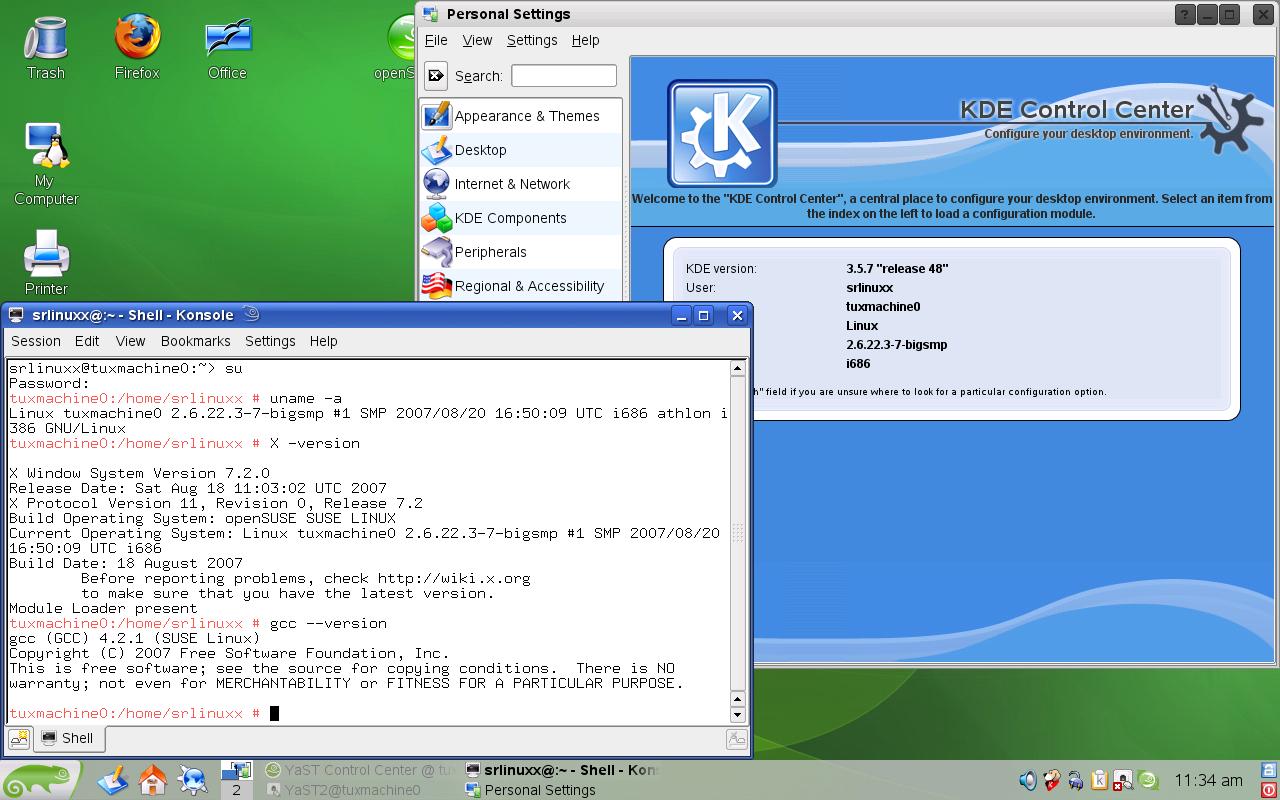Viewport: 1280px width, 800px height.
Task: Open Konsole Bookmarks menu
Action: 196,341
